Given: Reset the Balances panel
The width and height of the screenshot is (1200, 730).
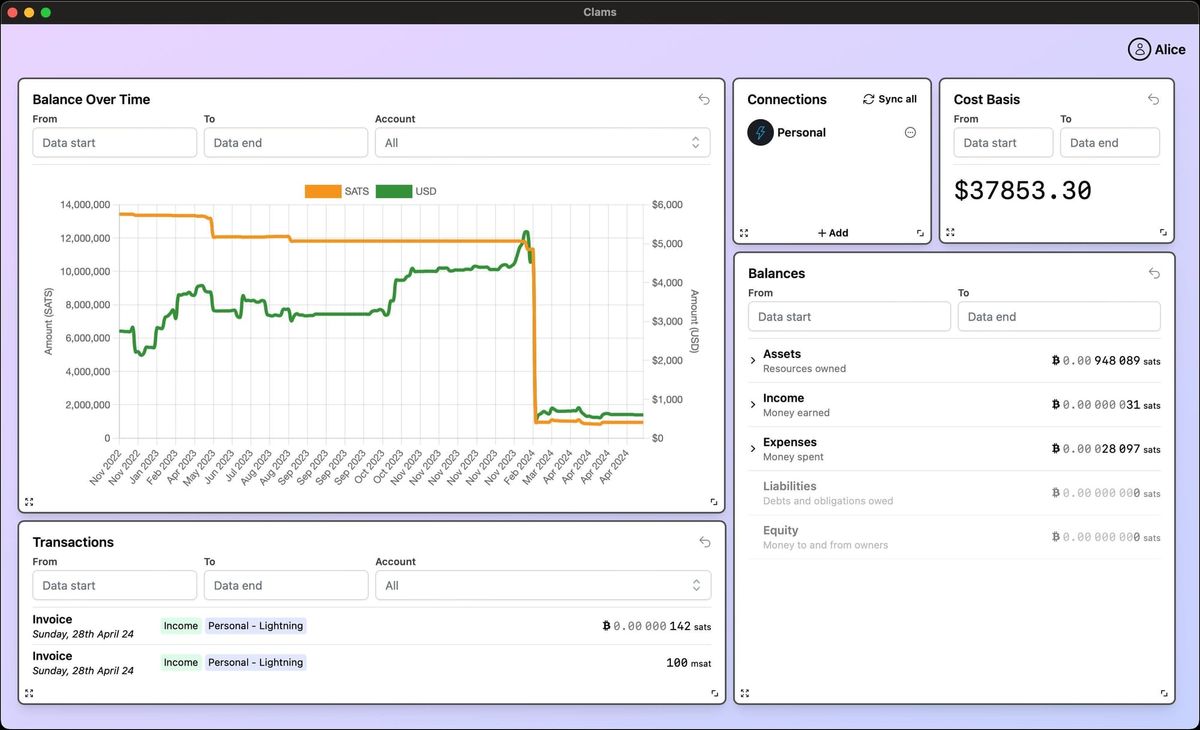Looking at the screenshot, I should point(1154,273).
